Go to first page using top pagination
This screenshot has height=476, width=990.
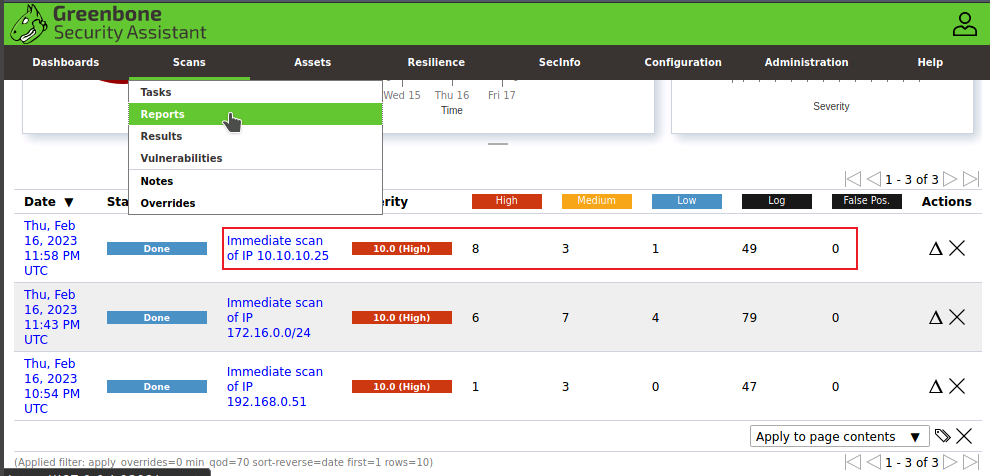pos(853,179)
